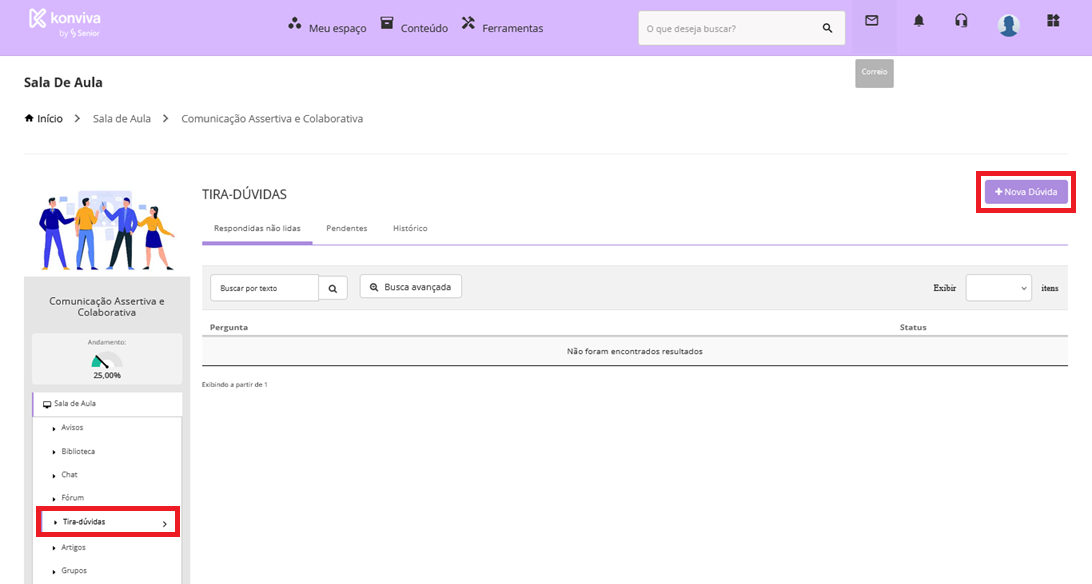This screenshot has height=584, width=1092.
Task: Click the Nova Dúvida button
Action: tap(1026, 192)
